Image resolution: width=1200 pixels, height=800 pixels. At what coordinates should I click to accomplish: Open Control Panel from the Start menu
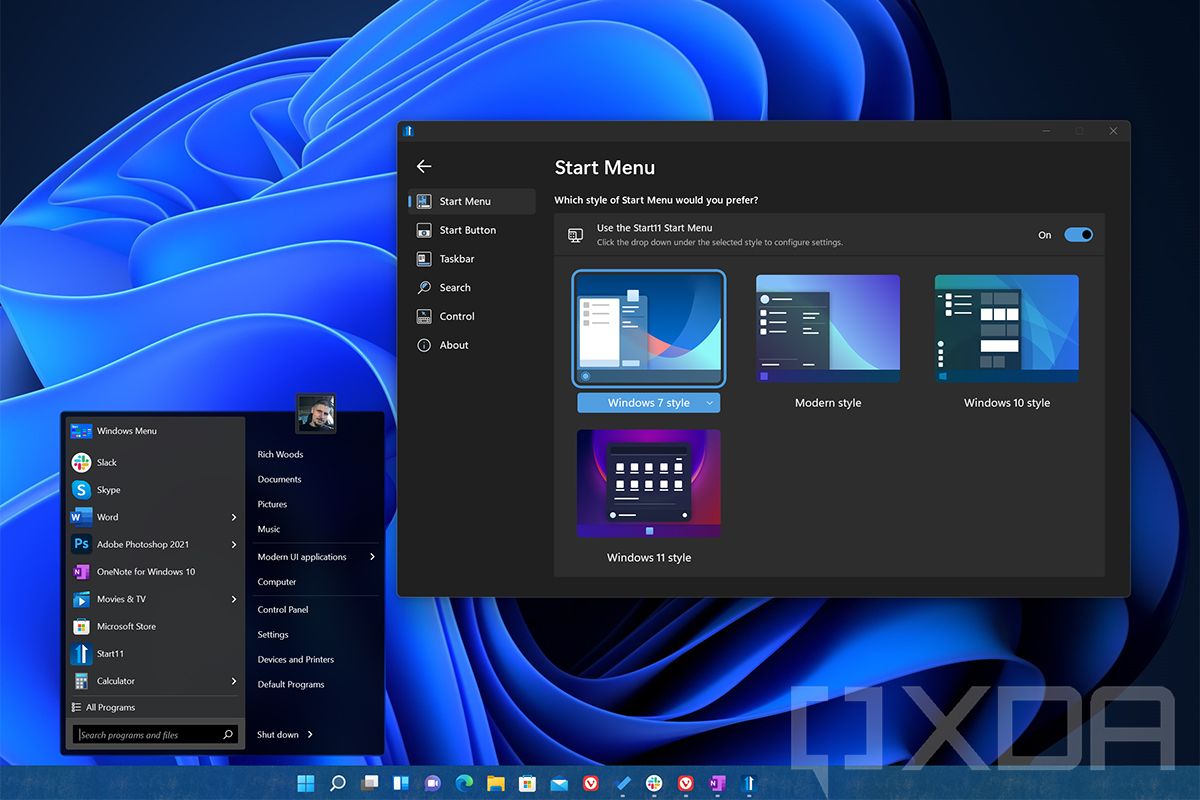point(283,609)
